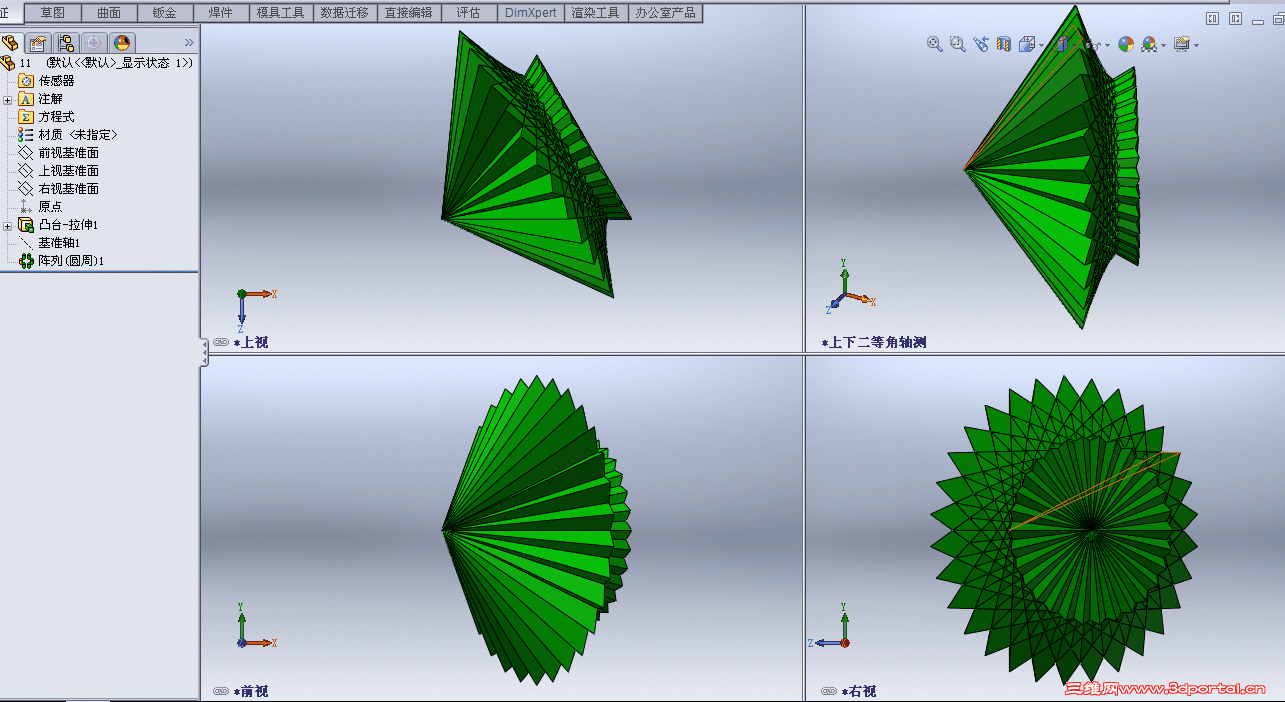Open Hide/Show Items dropdown arrow
1285x702 pixels.
pyautogui.click(x=1108, y=45)
